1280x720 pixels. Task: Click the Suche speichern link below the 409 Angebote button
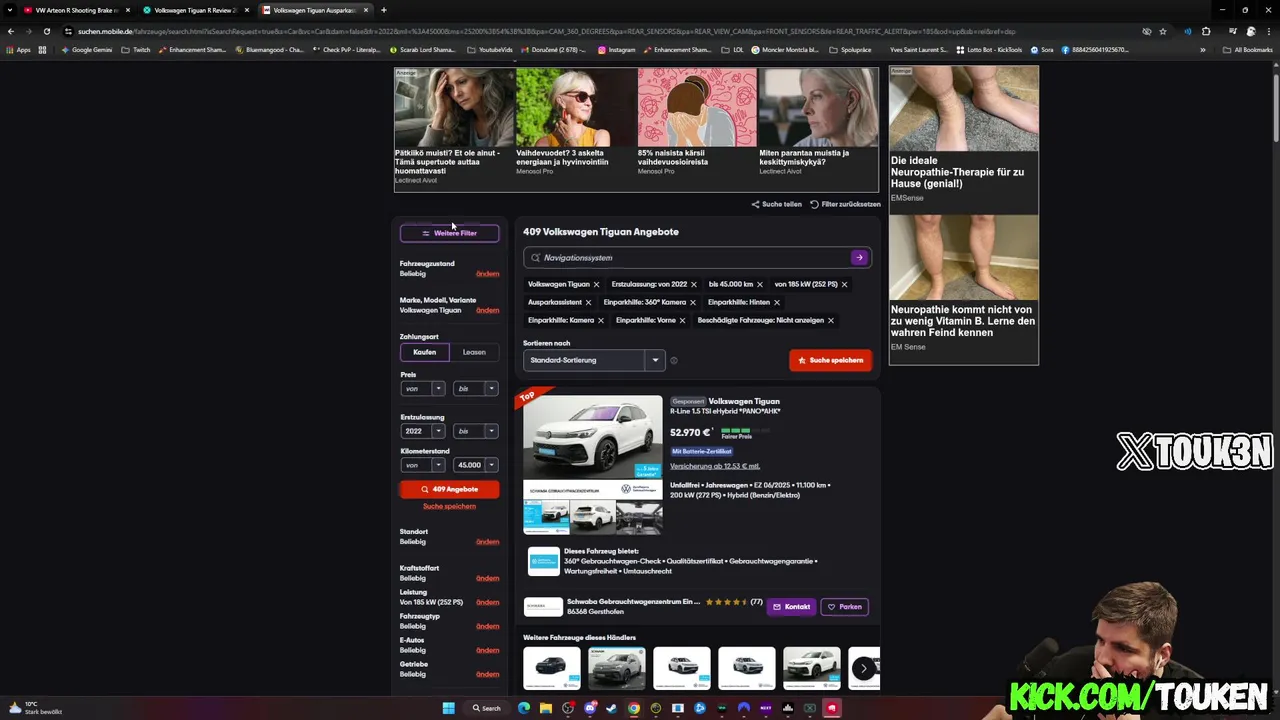click(x=449, y=506)
